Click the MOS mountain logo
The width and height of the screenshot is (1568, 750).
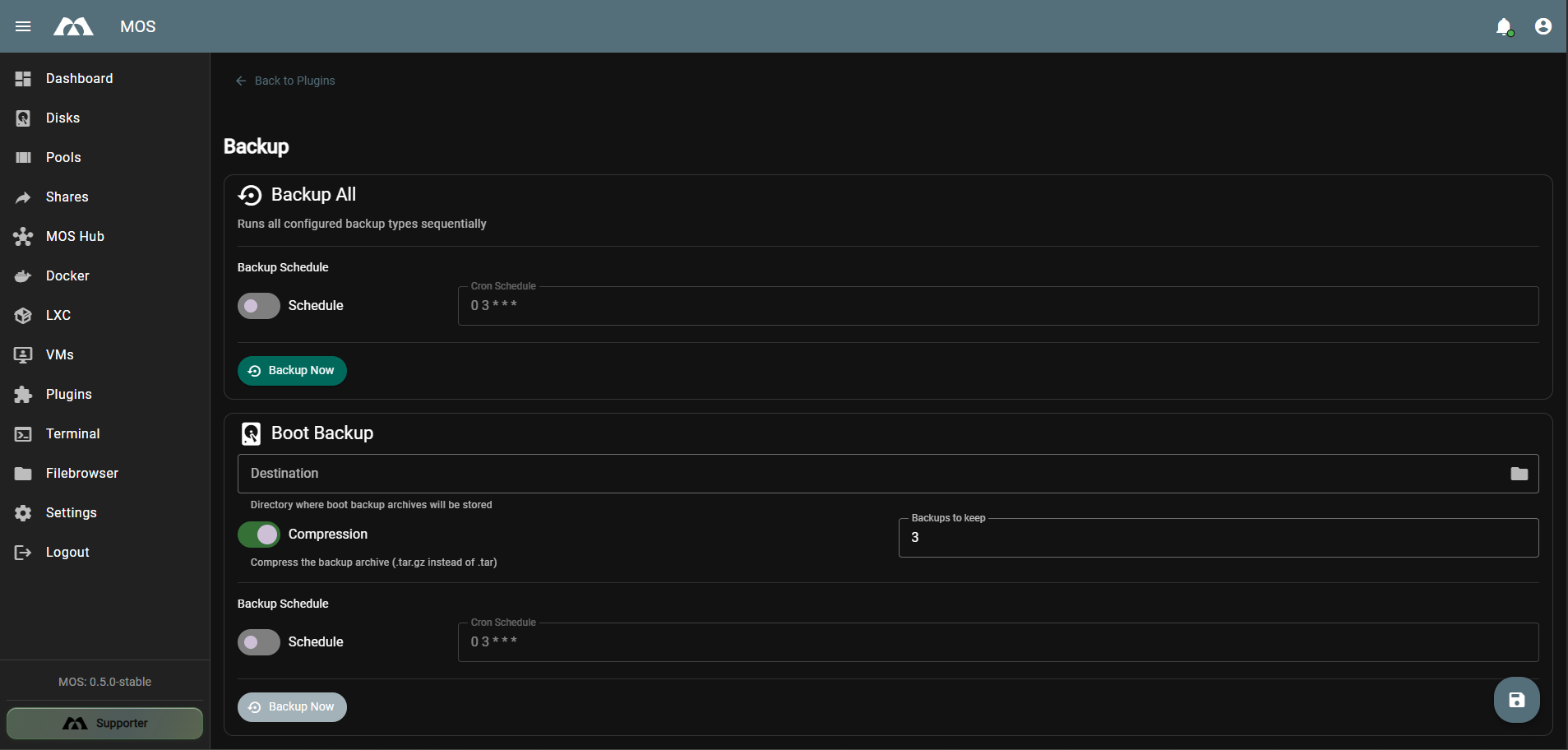pyautogui.click(x=73, y=27)
